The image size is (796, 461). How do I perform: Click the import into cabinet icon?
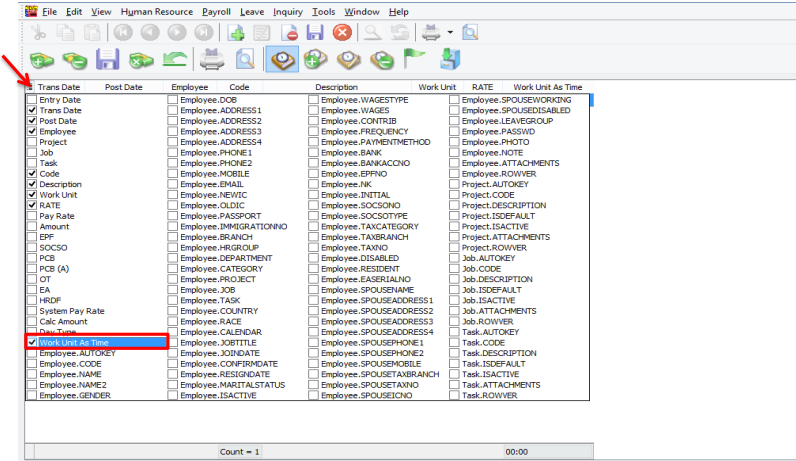[450, 59]
